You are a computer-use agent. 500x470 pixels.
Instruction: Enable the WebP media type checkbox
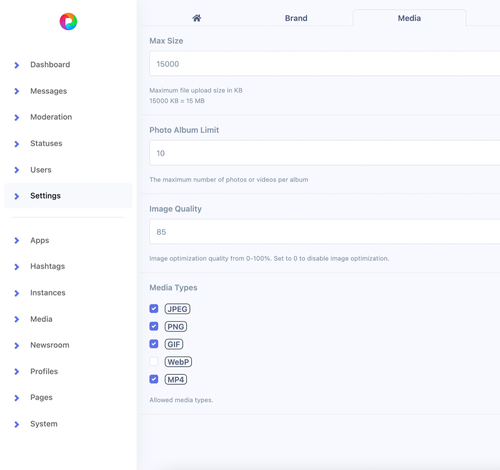[x=154, y=361]
